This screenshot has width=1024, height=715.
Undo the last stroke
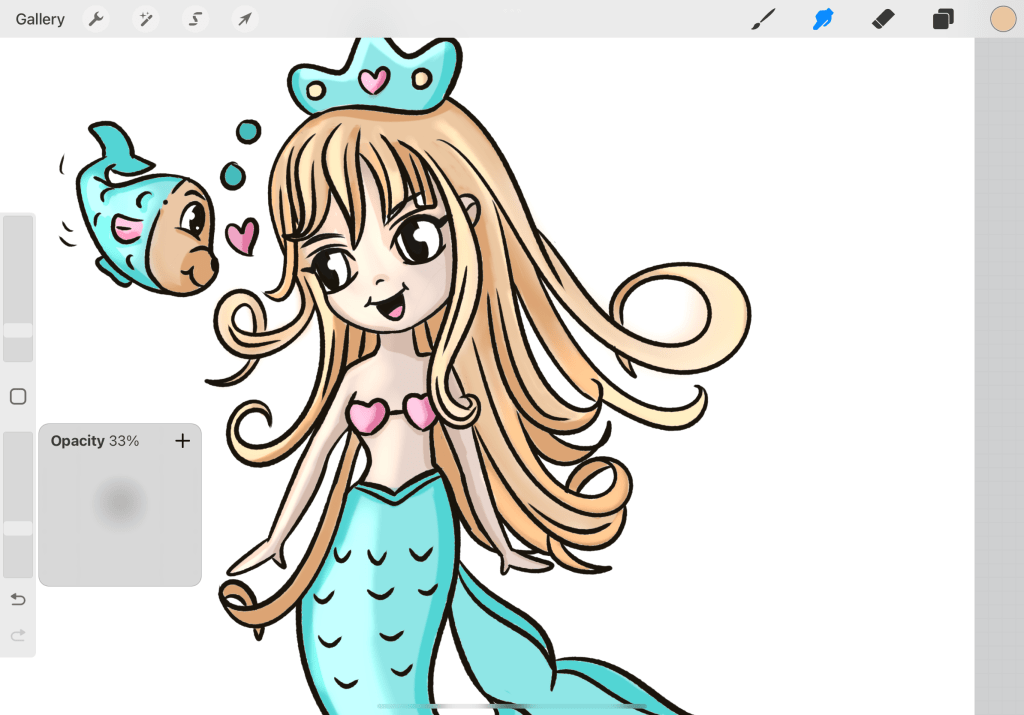[x=18, y=599]
